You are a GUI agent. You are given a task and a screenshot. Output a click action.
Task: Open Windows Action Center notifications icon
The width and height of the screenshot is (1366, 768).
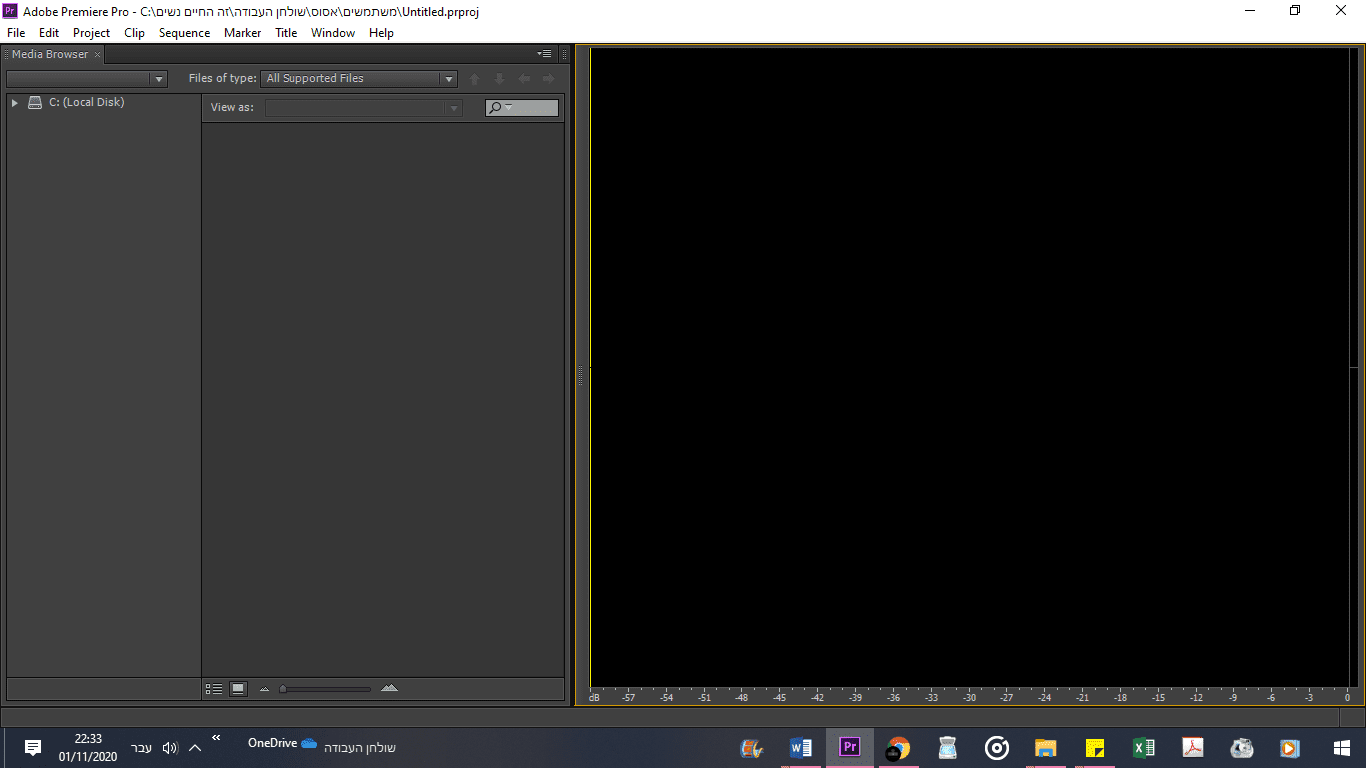pos(32,748)
